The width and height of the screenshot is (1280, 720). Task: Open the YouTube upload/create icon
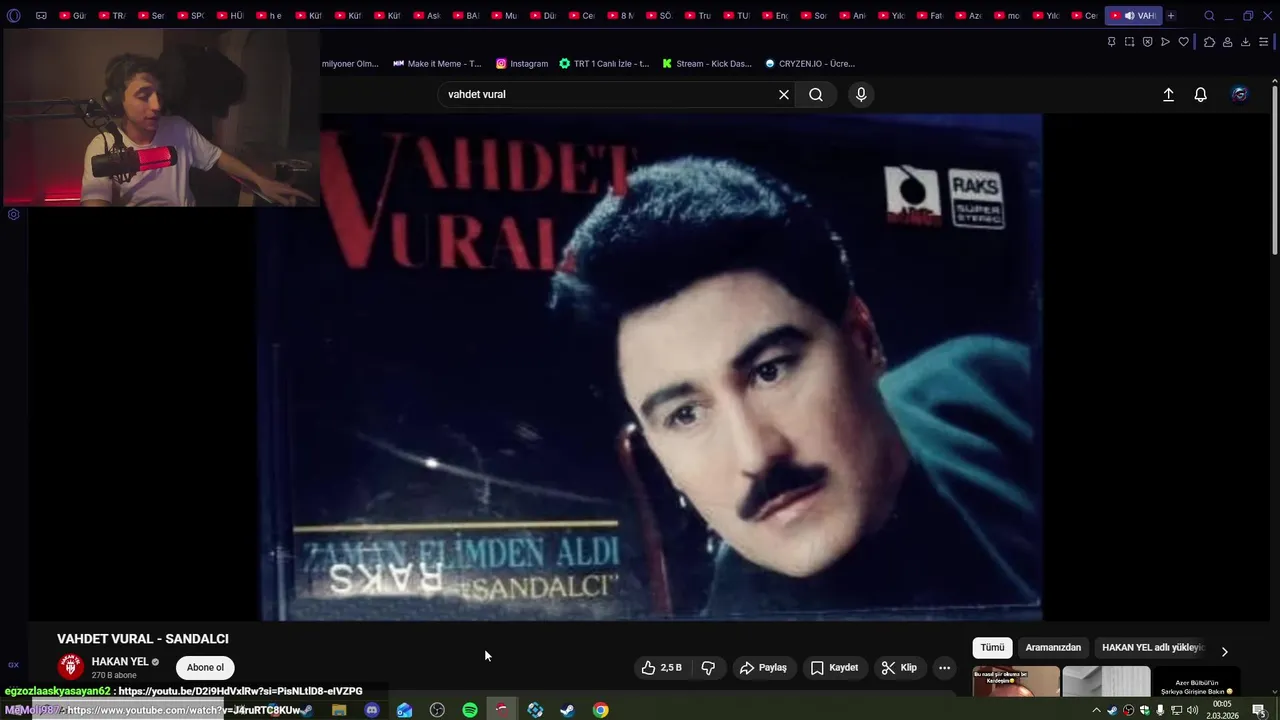1168,94
